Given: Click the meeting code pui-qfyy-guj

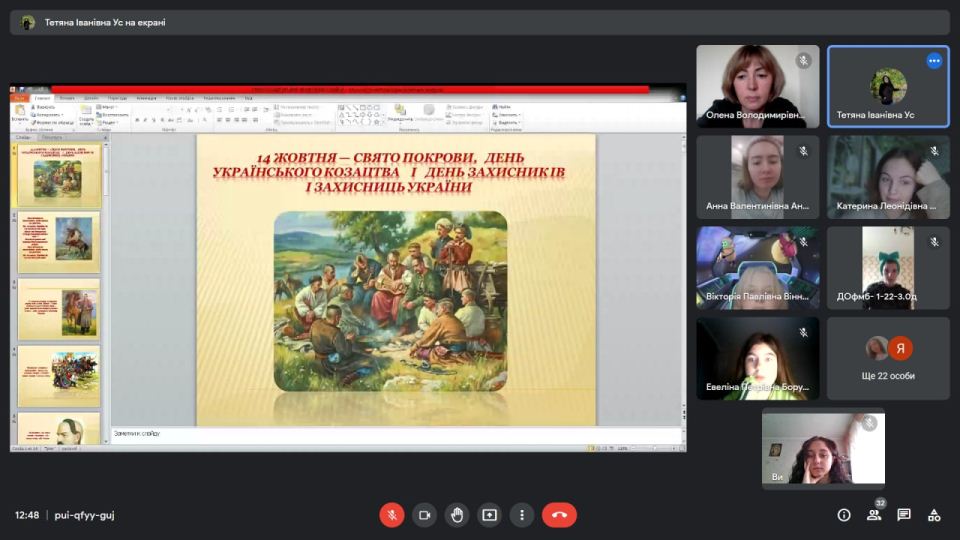Looking at the screenshot, I should click(x=84, y=515).
